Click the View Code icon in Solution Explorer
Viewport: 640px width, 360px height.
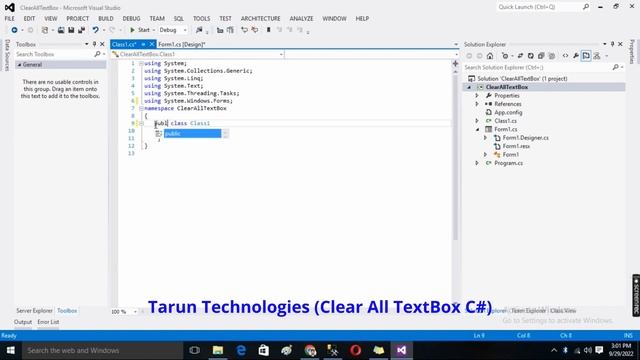click(x=565, y=56)
